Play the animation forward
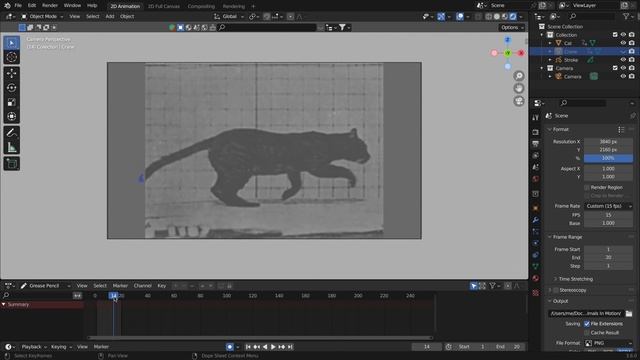 point(273,347)
